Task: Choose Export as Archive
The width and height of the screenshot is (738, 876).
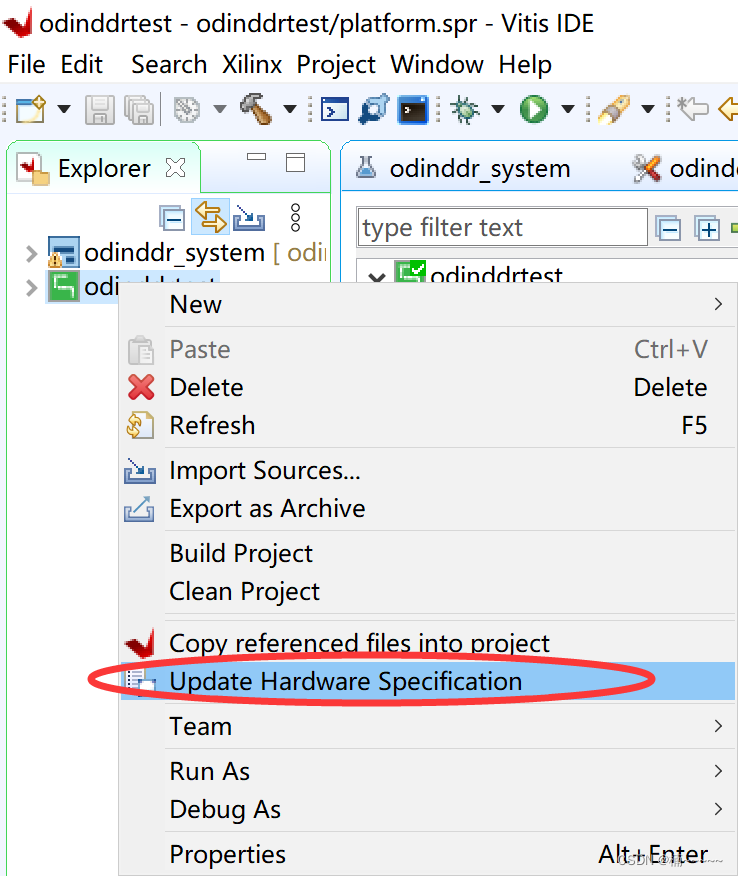Action: 427,508
